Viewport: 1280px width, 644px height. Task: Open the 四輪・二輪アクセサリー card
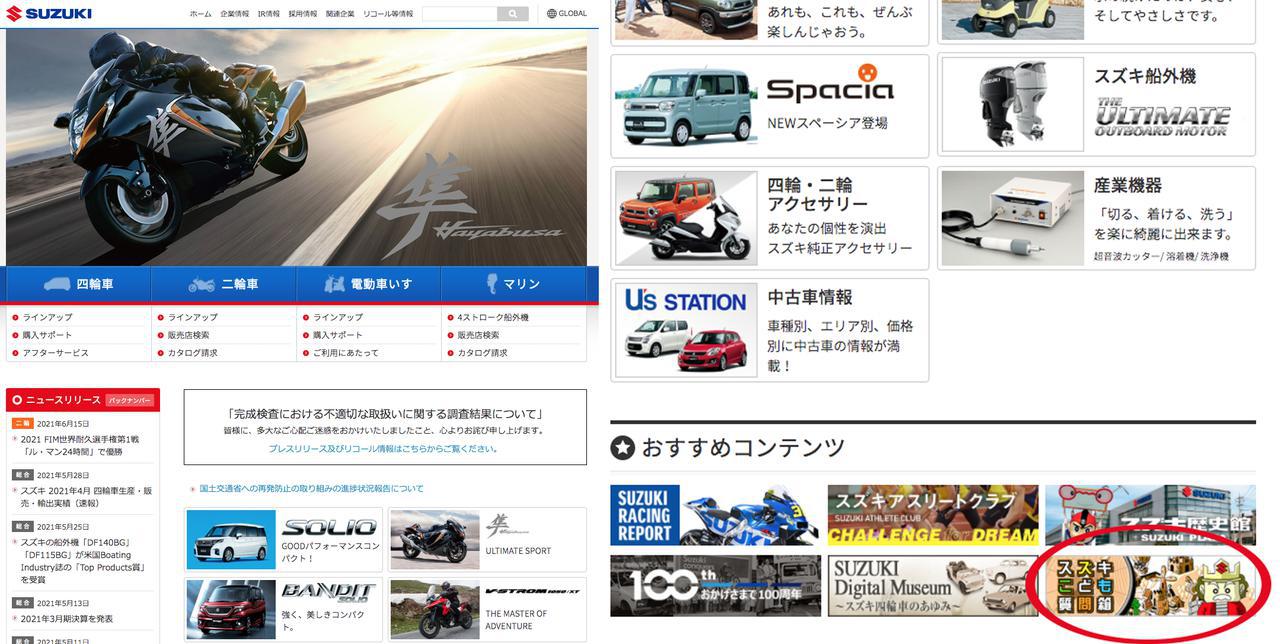click(x=769, y=218)
